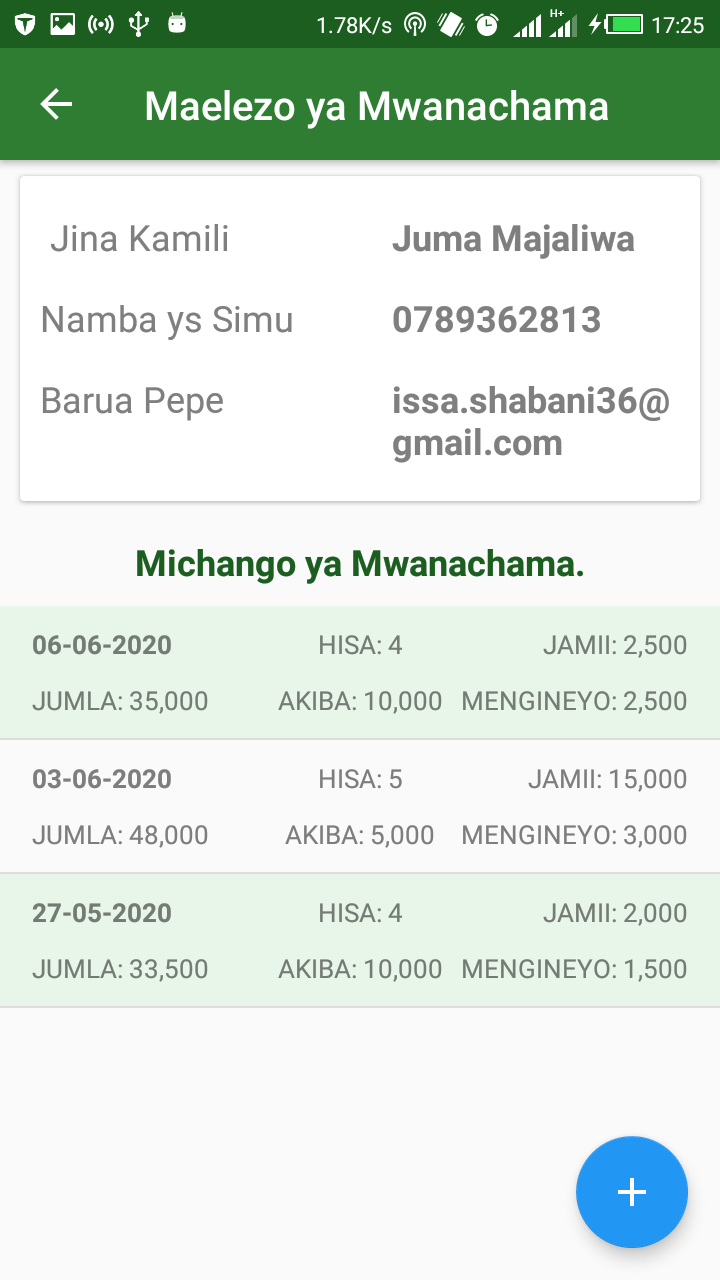This screenshot has height=1280, width=720.
Task: Open the 06-06-2020 contribution entry
Action: (x=360, y=672)
